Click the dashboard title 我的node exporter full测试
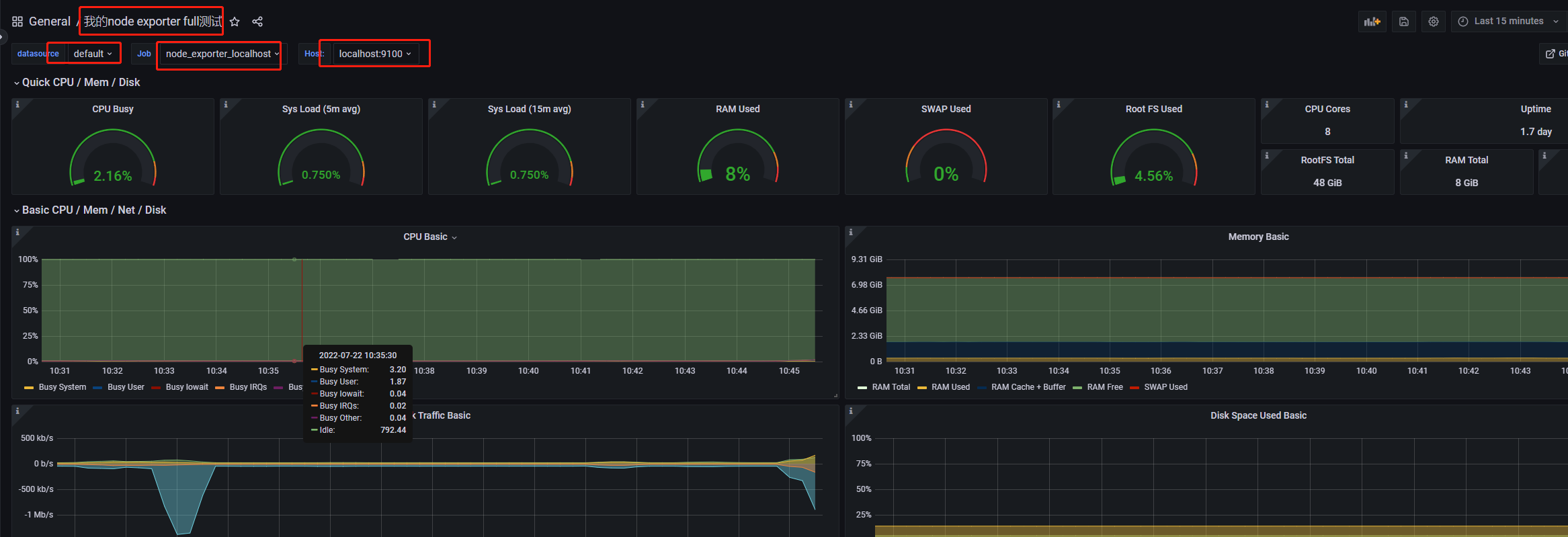This screenshot has height=537, width=1568. [x=153, y=22]
